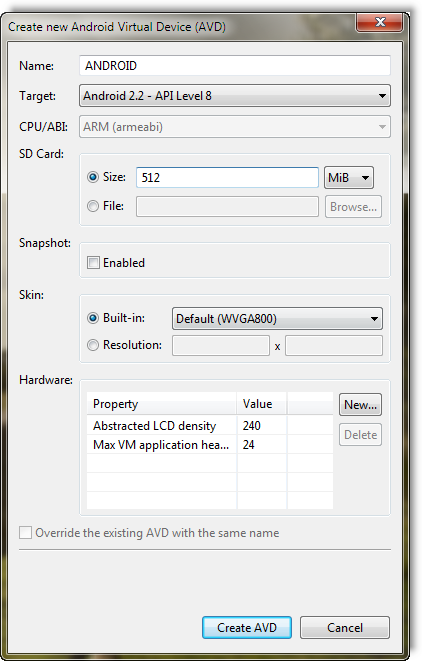Click the New... hardware button
Screen dimensions: 422x661
360,405
